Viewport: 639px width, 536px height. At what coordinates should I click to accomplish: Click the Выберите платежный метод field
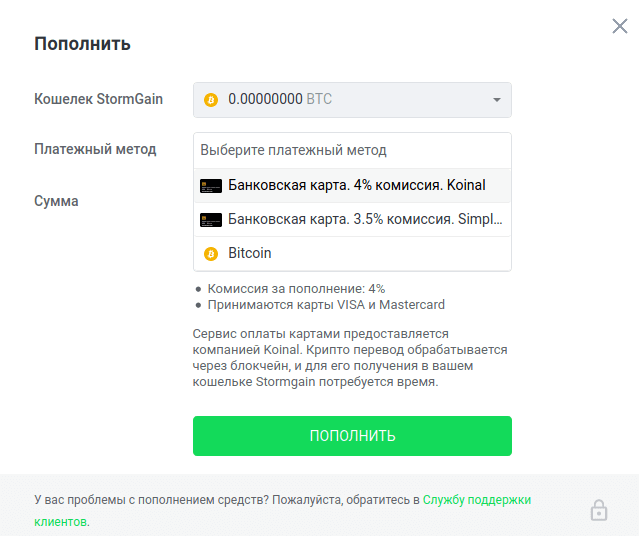click(352, 150)
